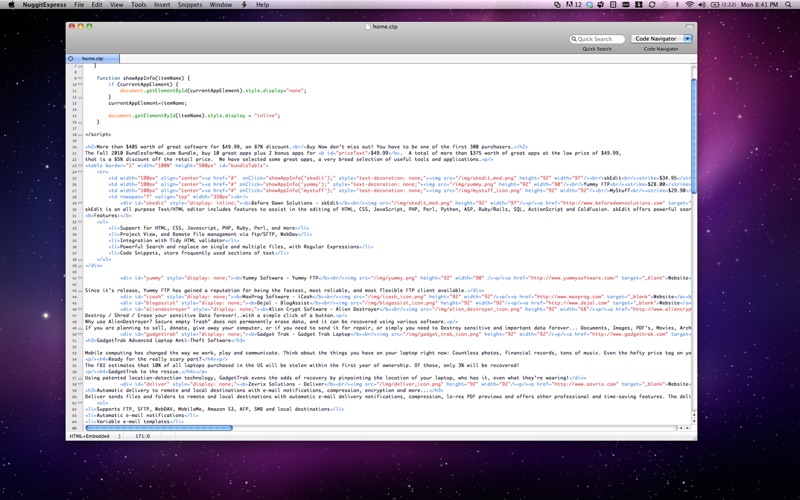Image resolution: width=800 pixels, height=500 pixels.
Task: Toggle fold end marker at line 16
Action: pos(80,122)
